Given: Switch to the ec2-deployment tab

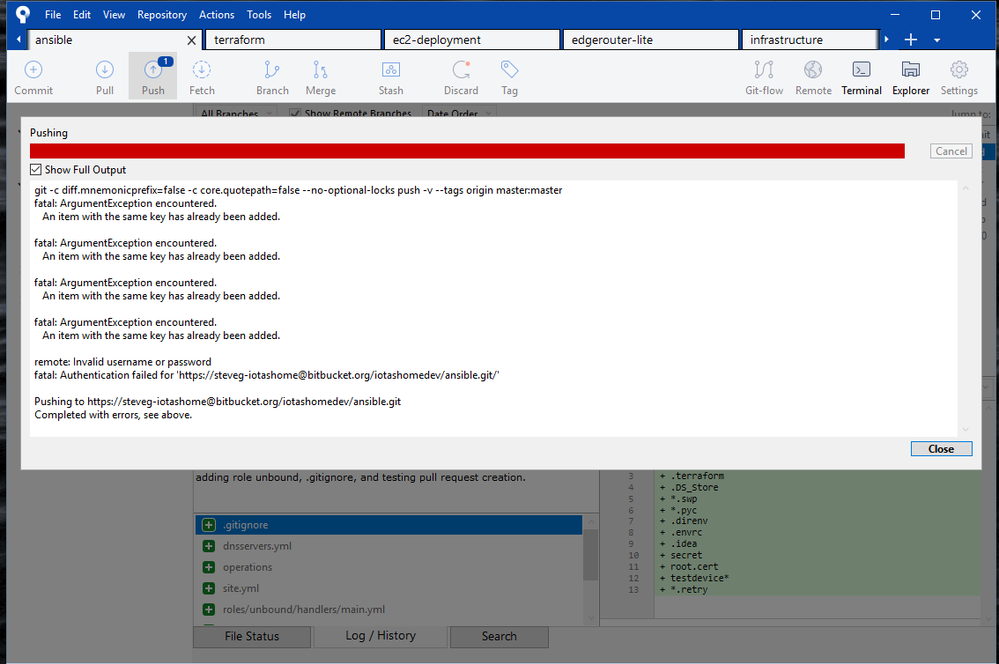Looking at the screenshot, I should tap(472, 40).
